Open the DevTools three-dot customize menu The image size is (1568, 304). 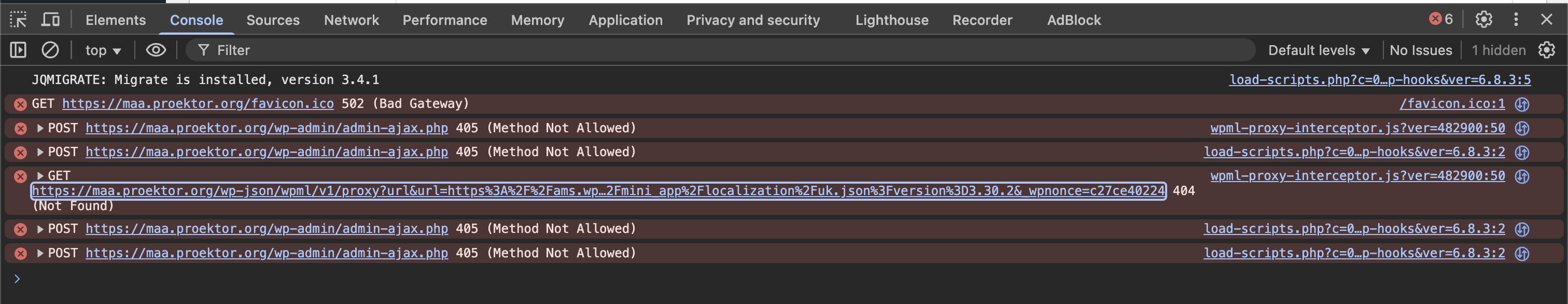(1516, 20)
